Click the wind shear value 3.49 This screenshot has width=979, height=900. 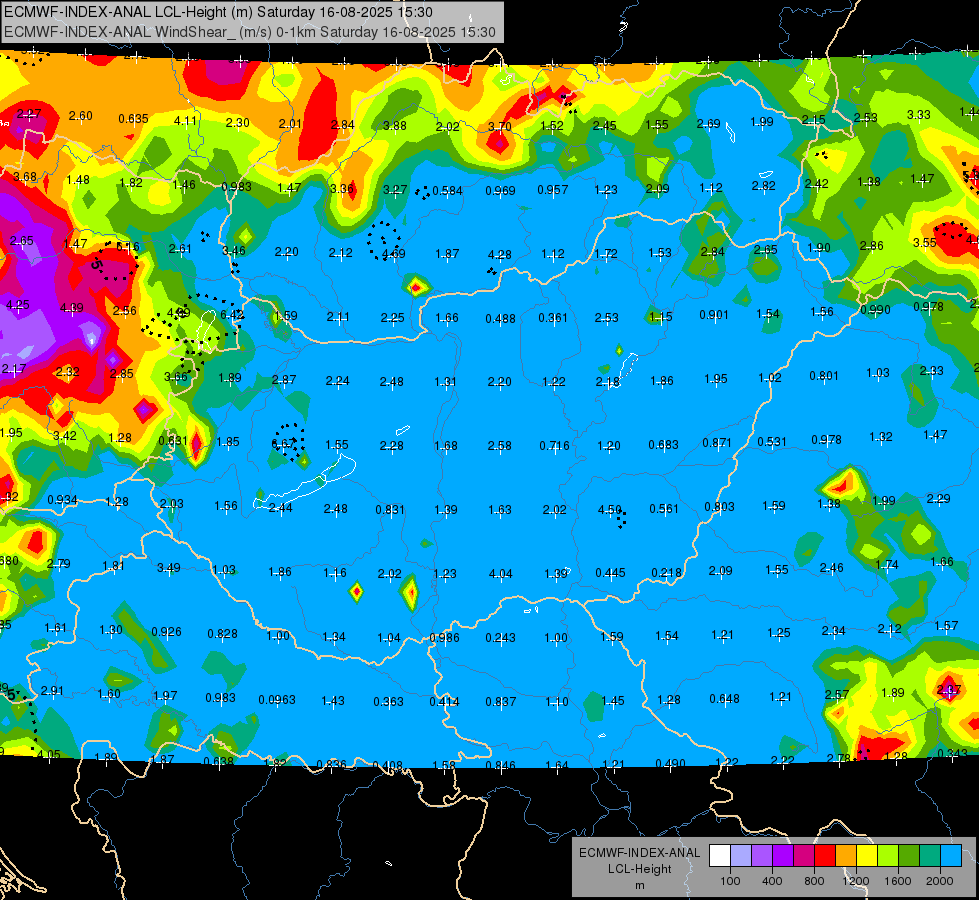point(169,568)
